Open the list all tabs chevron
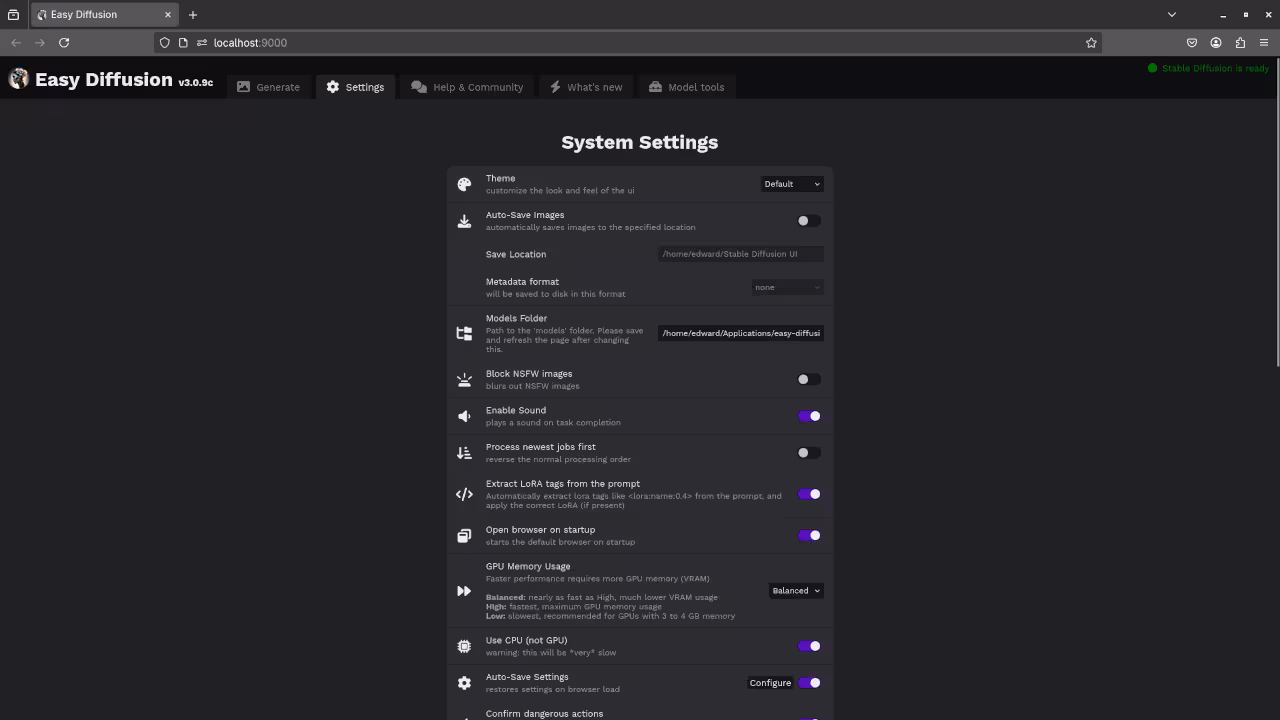This screenshot has height=720, width=1280. (1172, 14)
